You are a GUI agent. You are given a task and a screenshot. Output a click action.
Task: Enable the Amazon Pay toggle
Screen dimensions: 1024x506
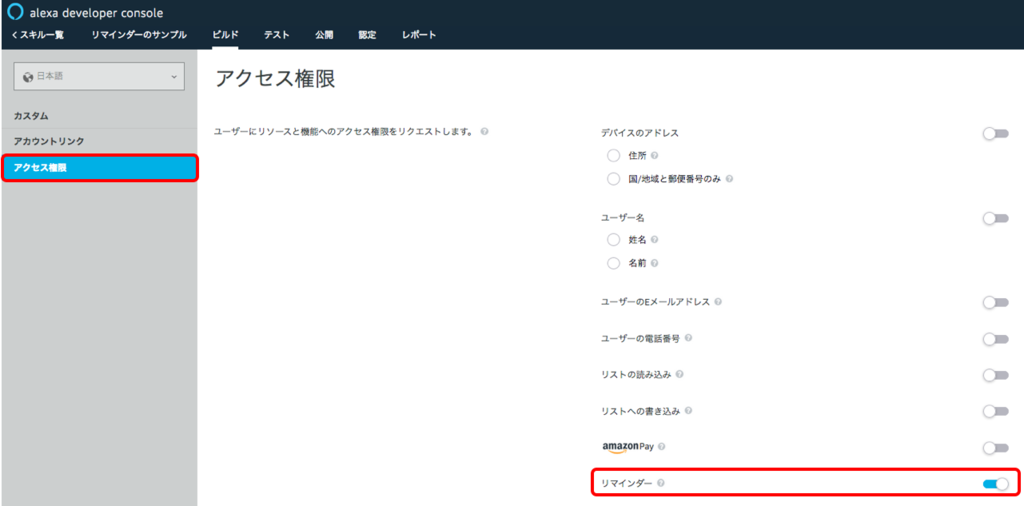pyautogui.click(x=996, y=448)
